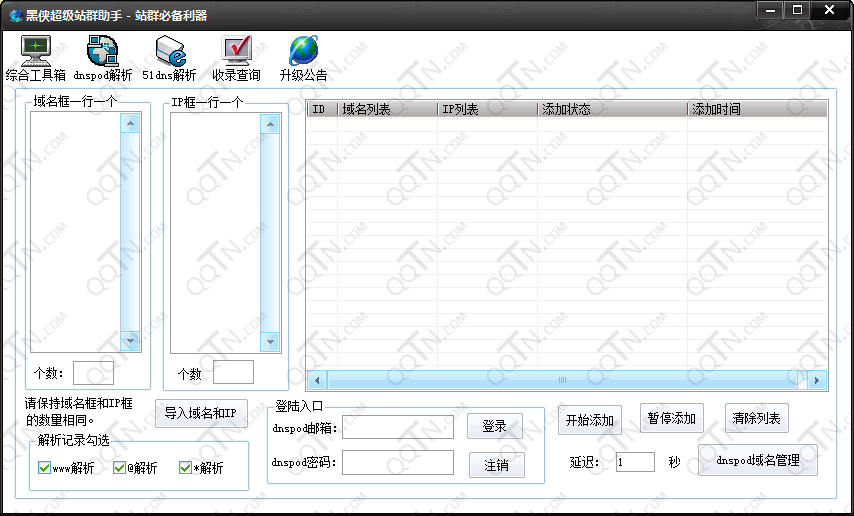Toggle the *解析 checkbox
Image resolution: width=854 pixels, height=516 pixels.
(185, 468)
